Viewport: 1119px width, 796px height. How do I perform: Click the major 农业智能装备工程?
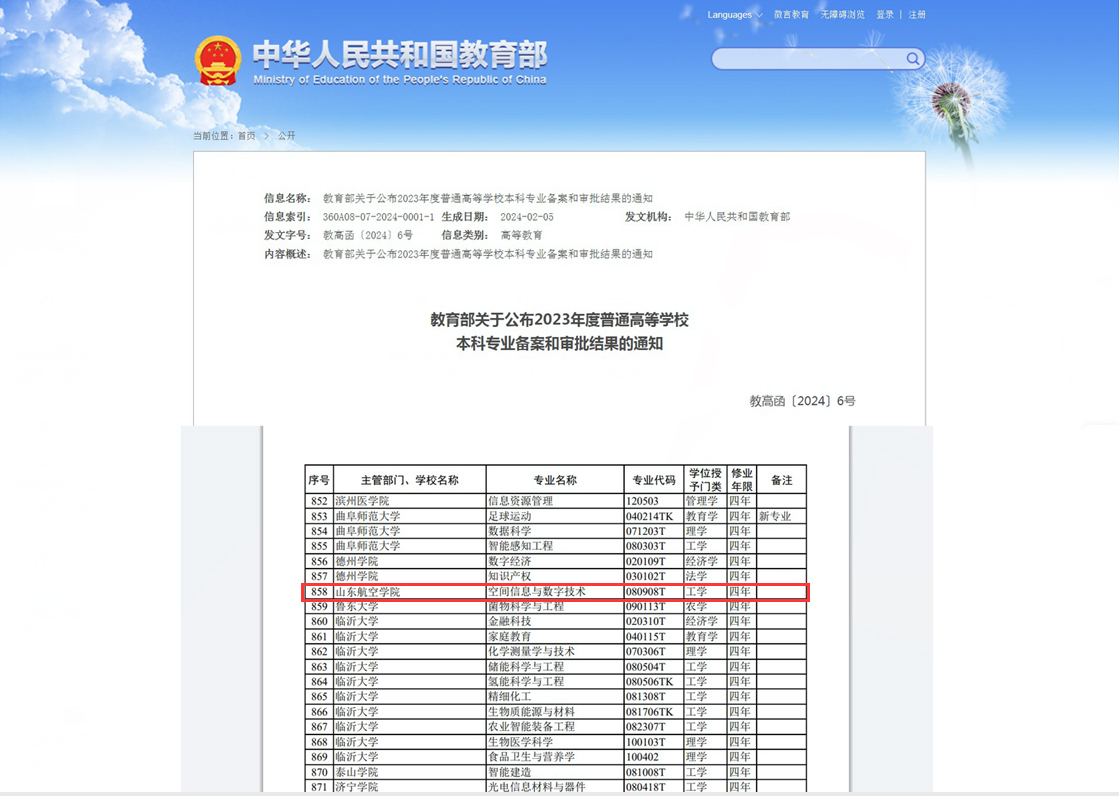point(532,727)
